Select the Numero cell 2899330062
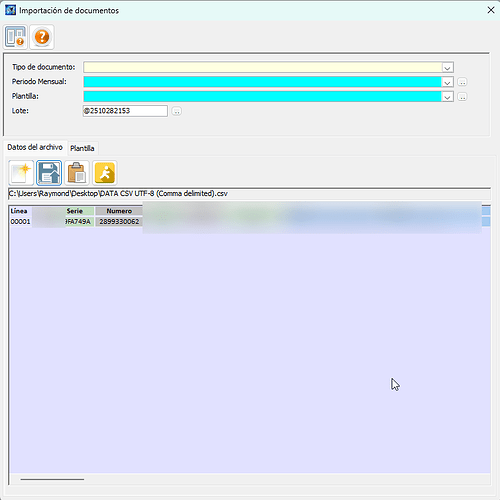The height and width of the screenshot is (500, 500). click(x=119, y=222)
